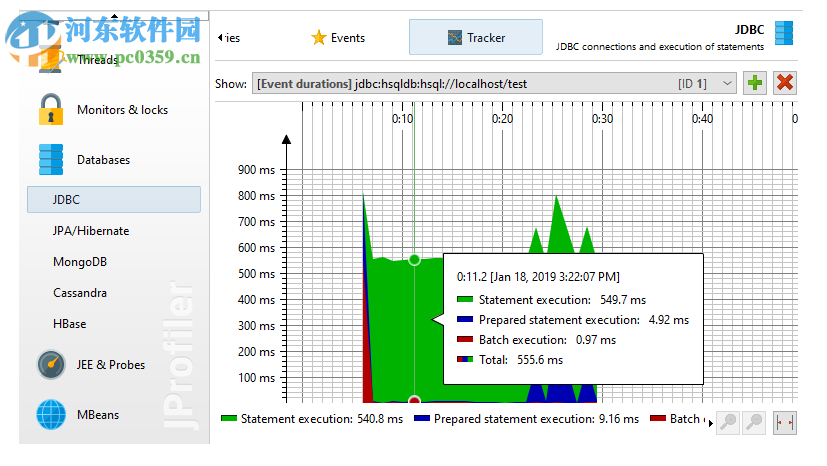Click the green data point on the graph
This screenshot has width=827, height=466.
(x=415, y=259)
